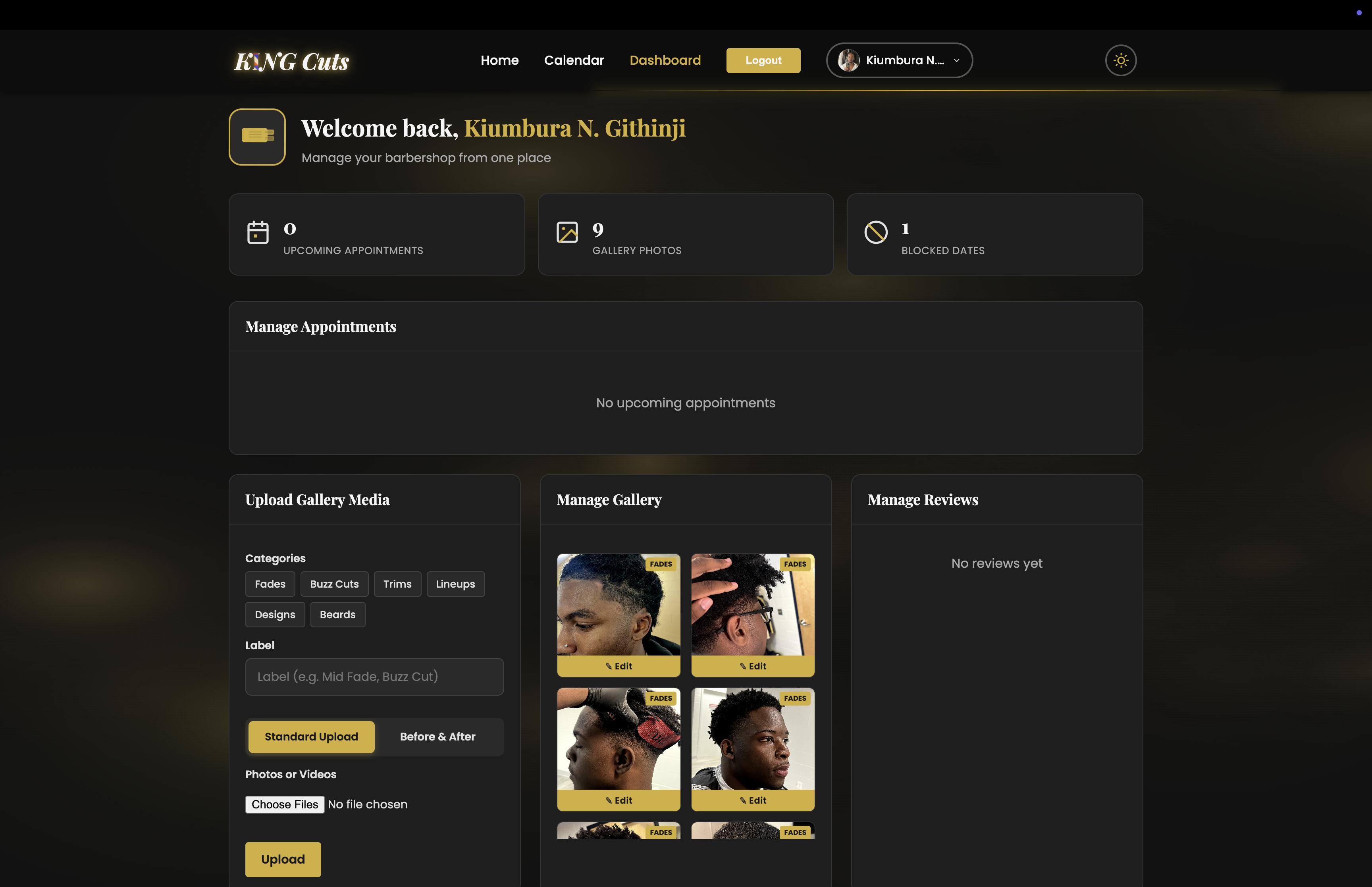
Task: Click the calendar icon on Upcoming Appointments card
Action: point(258,233)
